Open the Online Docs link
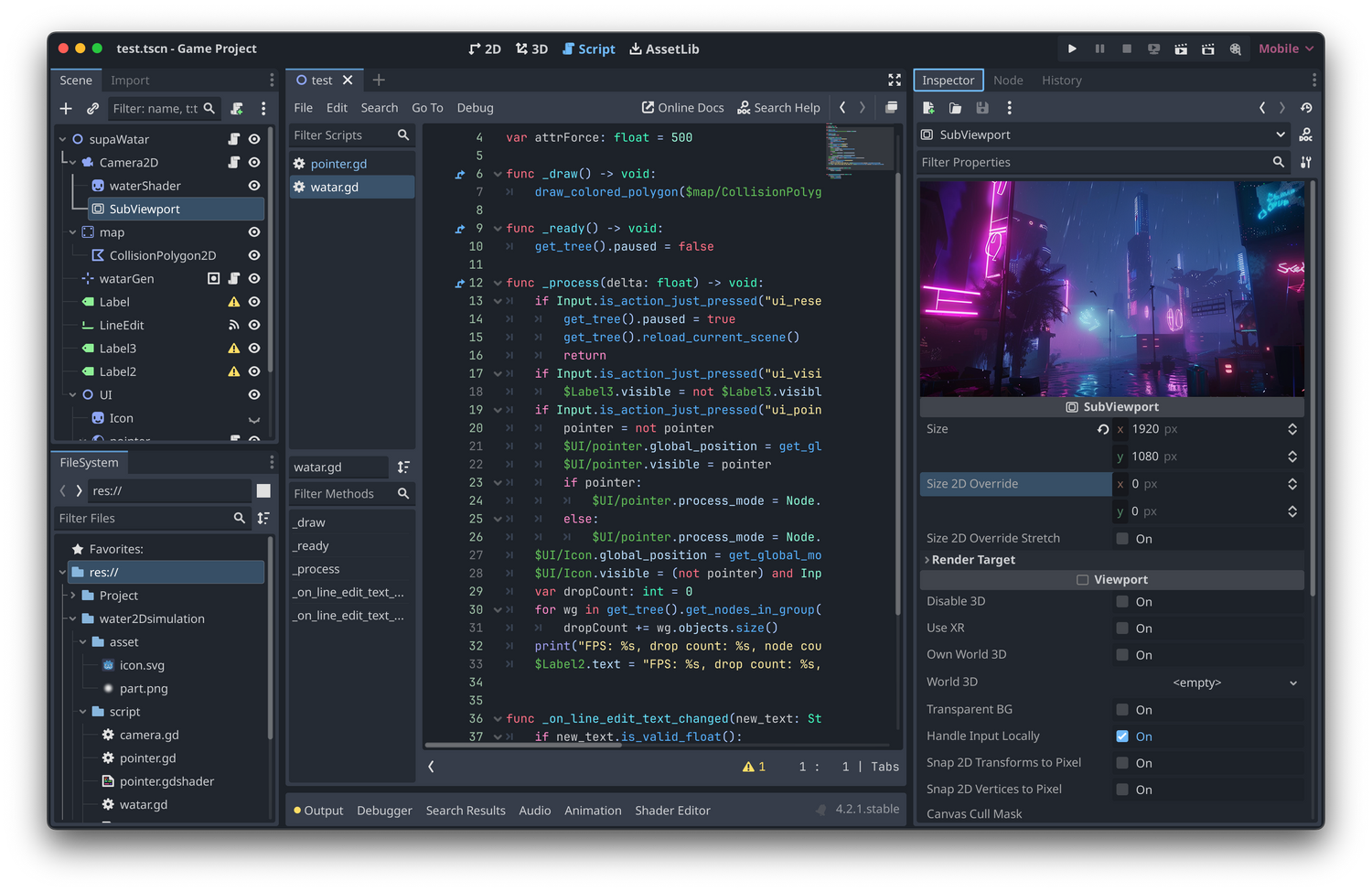Viewport: 1372px width, 892px height. (682, 107)
